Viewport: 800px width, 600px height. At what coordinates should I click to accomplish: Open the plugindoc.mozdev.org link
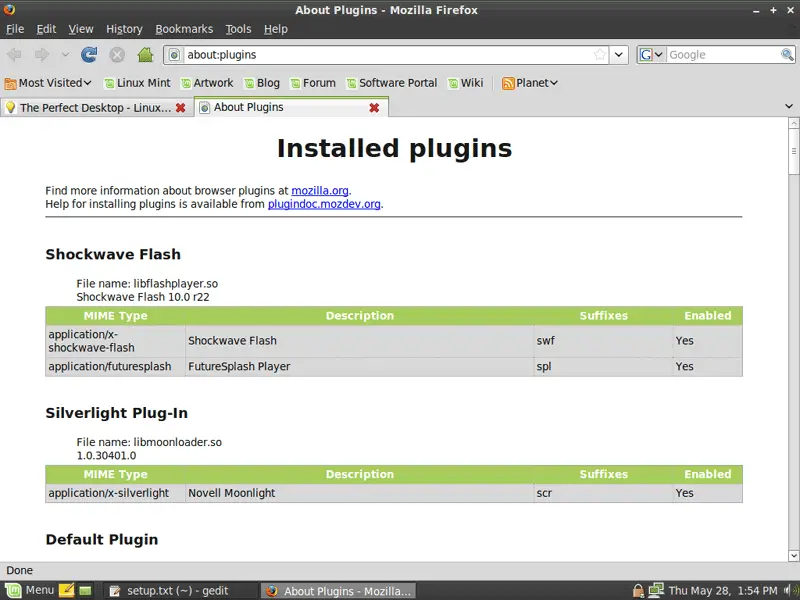pyautogui.click(x=324, y=204)
